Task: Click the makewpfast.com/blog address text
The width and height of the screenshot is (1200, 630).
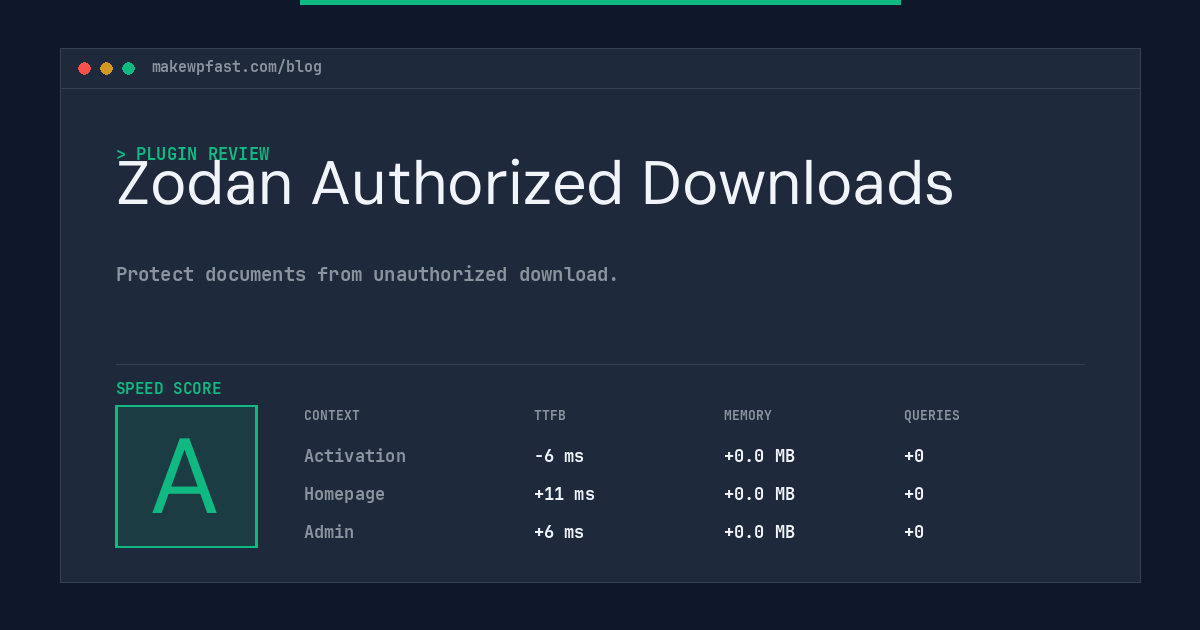Action: [x=237, y=67]
